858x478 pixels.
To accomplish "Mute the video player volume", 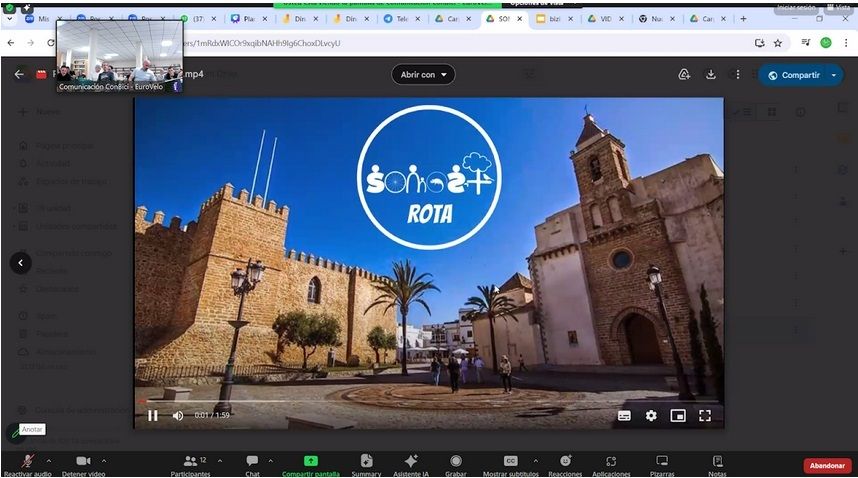I will 178,416.
